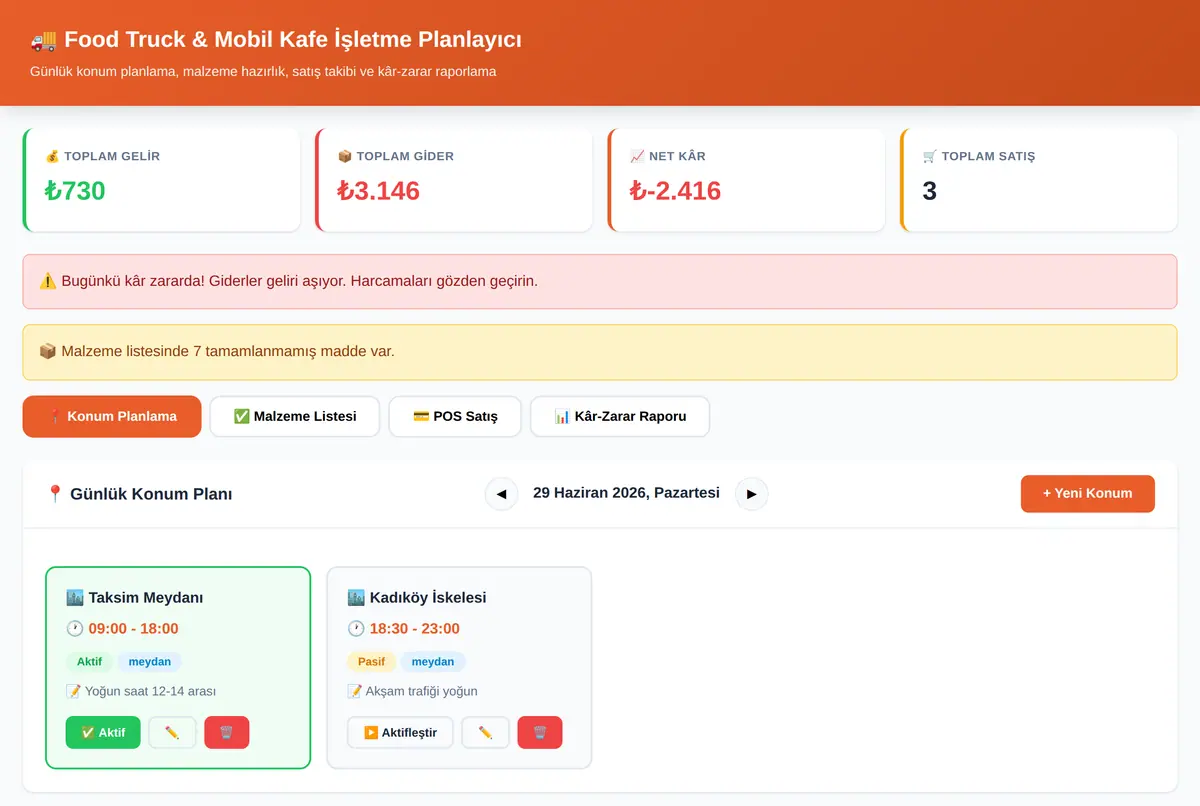1200x806 pixels.
Task: Show the Kâr-Zarar Raporu tab
Action: coord(620,416)
